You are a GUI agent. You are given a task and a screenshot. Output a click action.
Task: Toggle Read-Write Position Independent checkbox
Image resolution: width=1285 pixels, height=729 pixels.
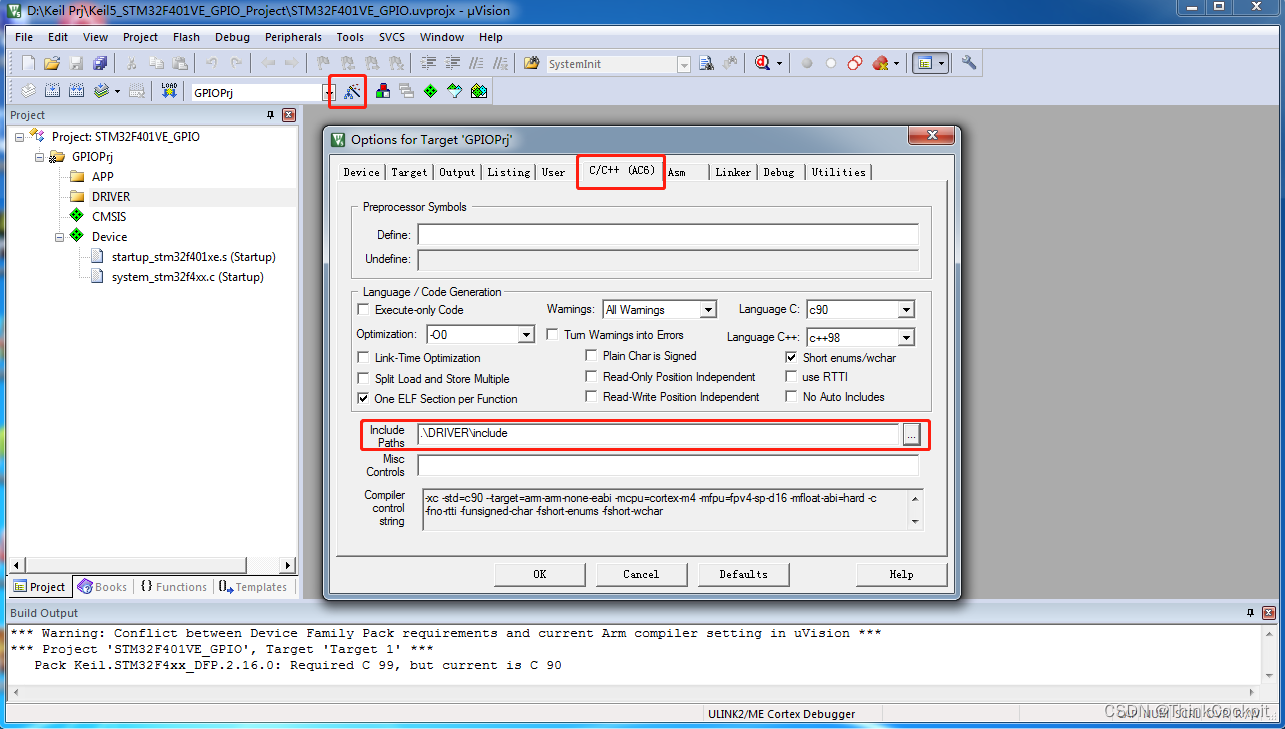click(592, 397)
